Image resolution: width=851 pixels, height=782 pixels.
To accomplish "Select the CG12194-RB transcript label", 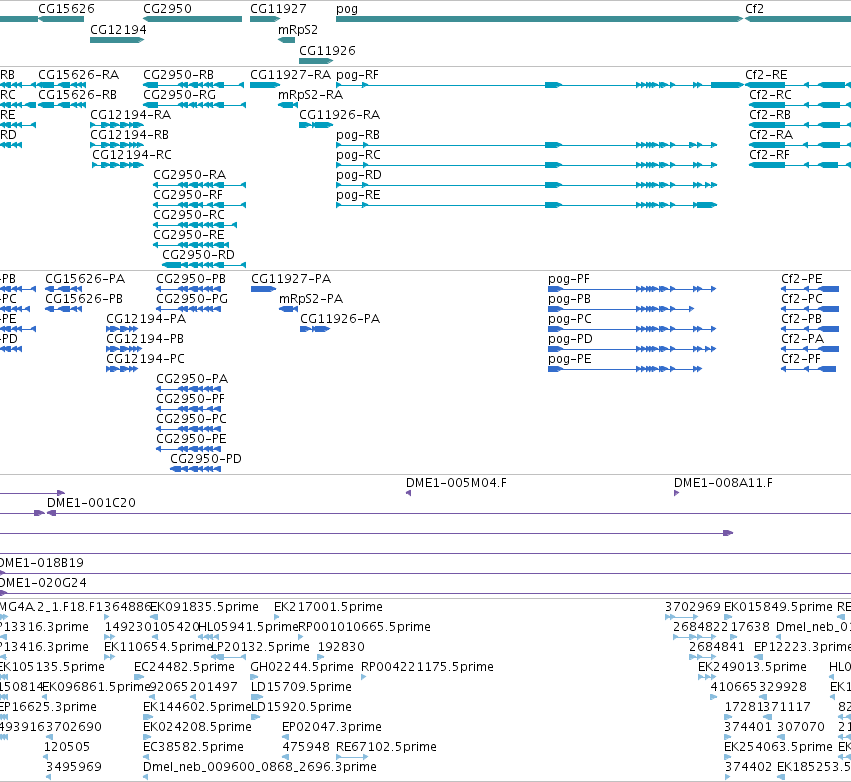I will click(130, 135).
